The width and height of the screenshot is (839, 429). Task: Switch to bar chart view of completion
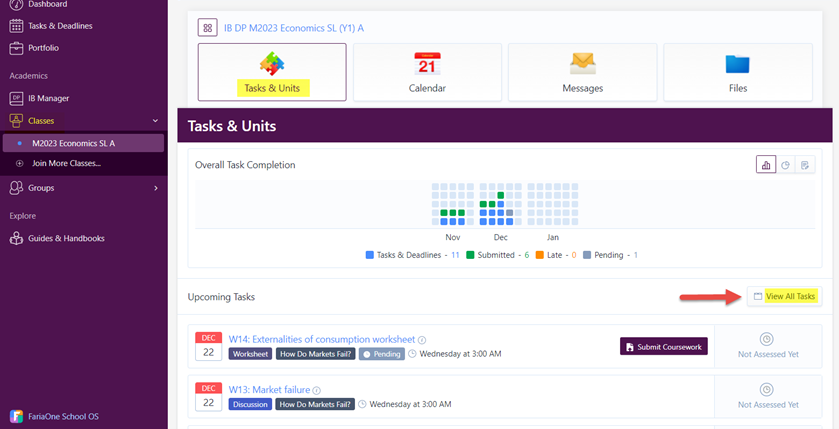tap(766, 165)
